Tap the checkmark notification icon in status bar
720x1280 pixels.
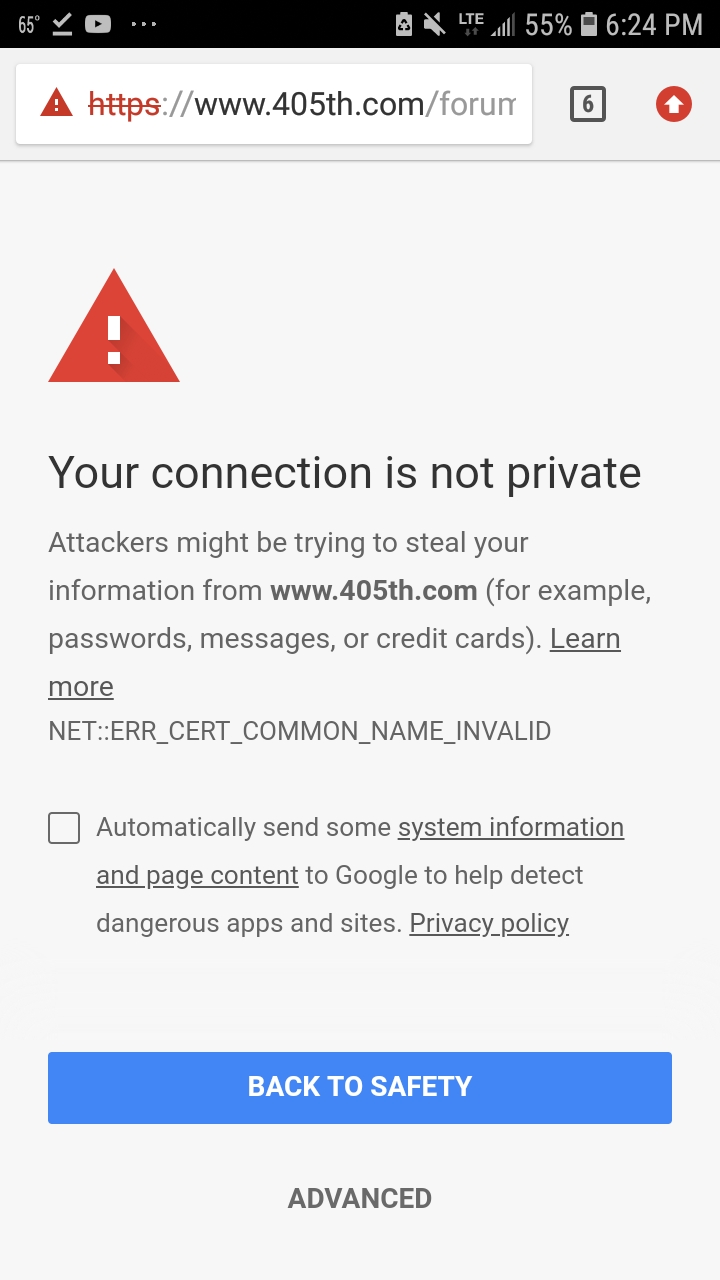coord(63,24)
